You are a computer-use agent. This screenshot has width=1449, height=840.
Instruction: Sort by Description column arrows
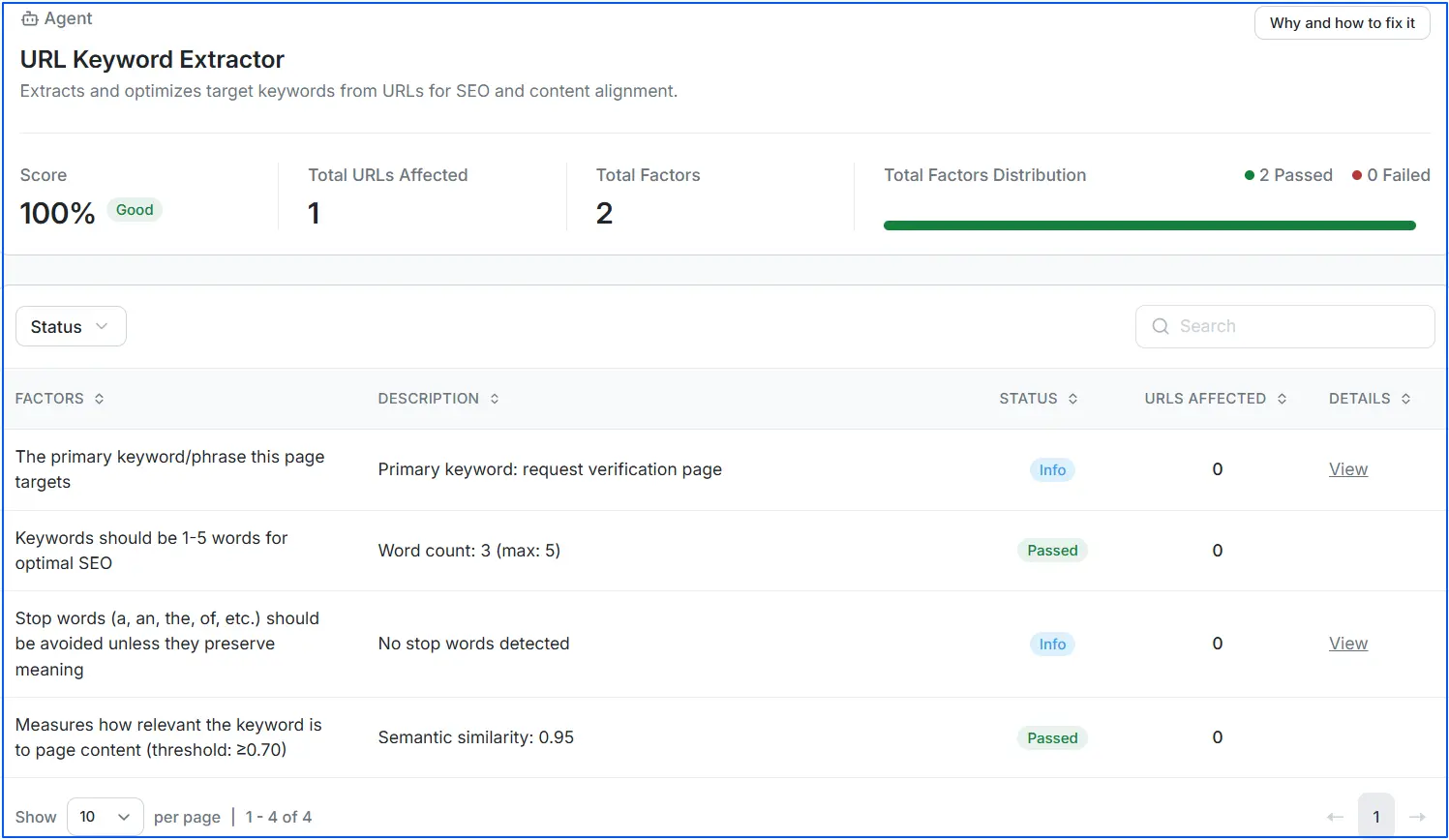[x=495, y=399]
